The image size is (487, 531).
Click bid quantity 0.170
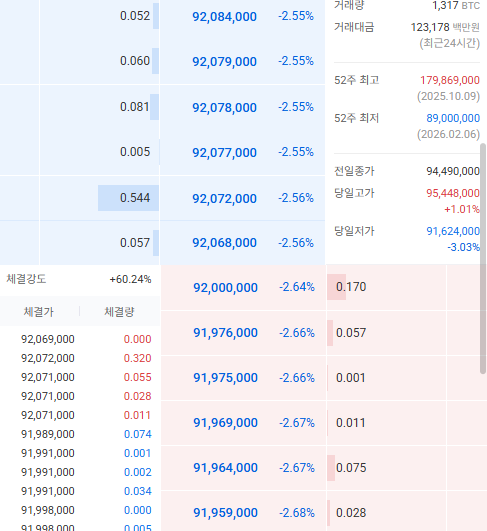pyautogui.click(x=351, y=287)
